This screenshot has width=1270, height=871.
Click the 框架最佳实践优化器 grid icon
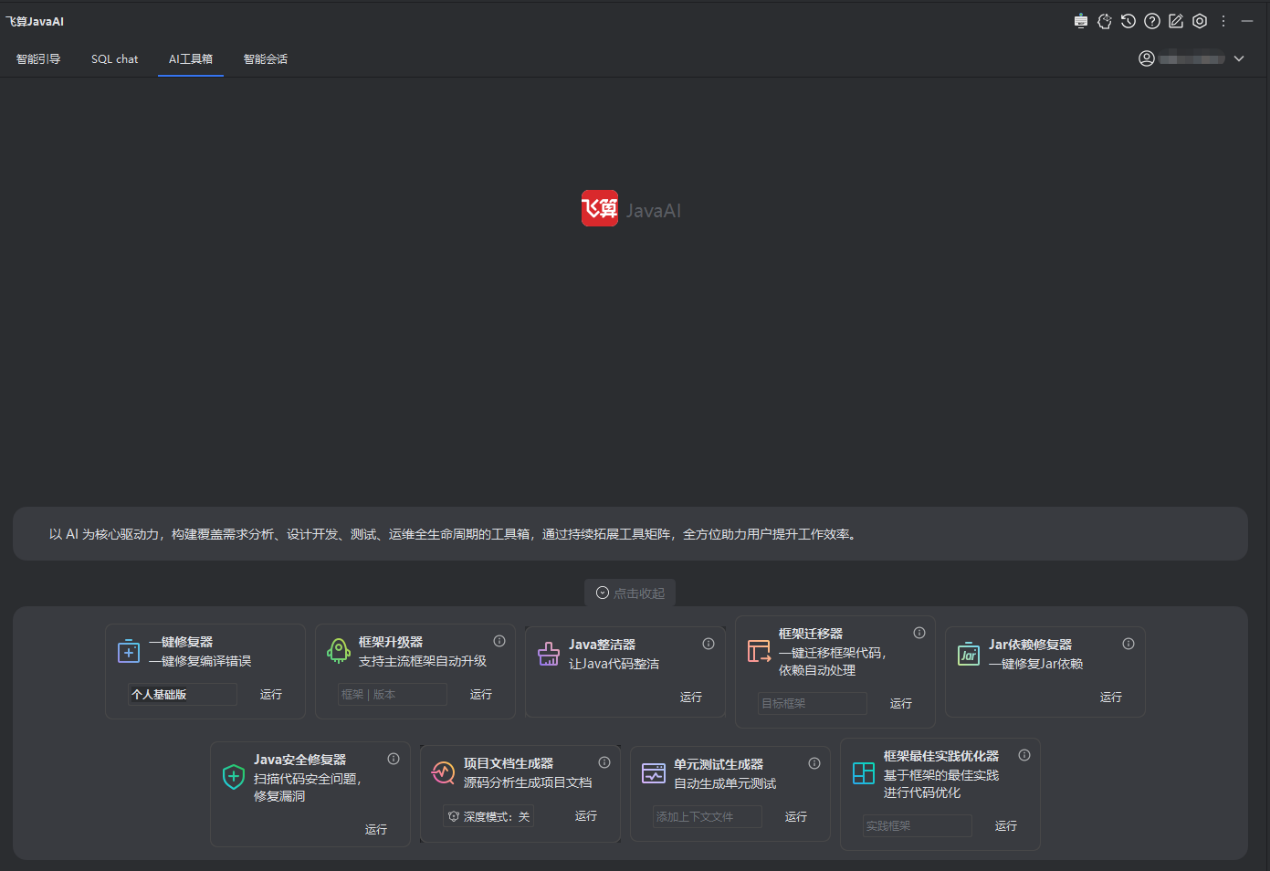pos(863,773)
